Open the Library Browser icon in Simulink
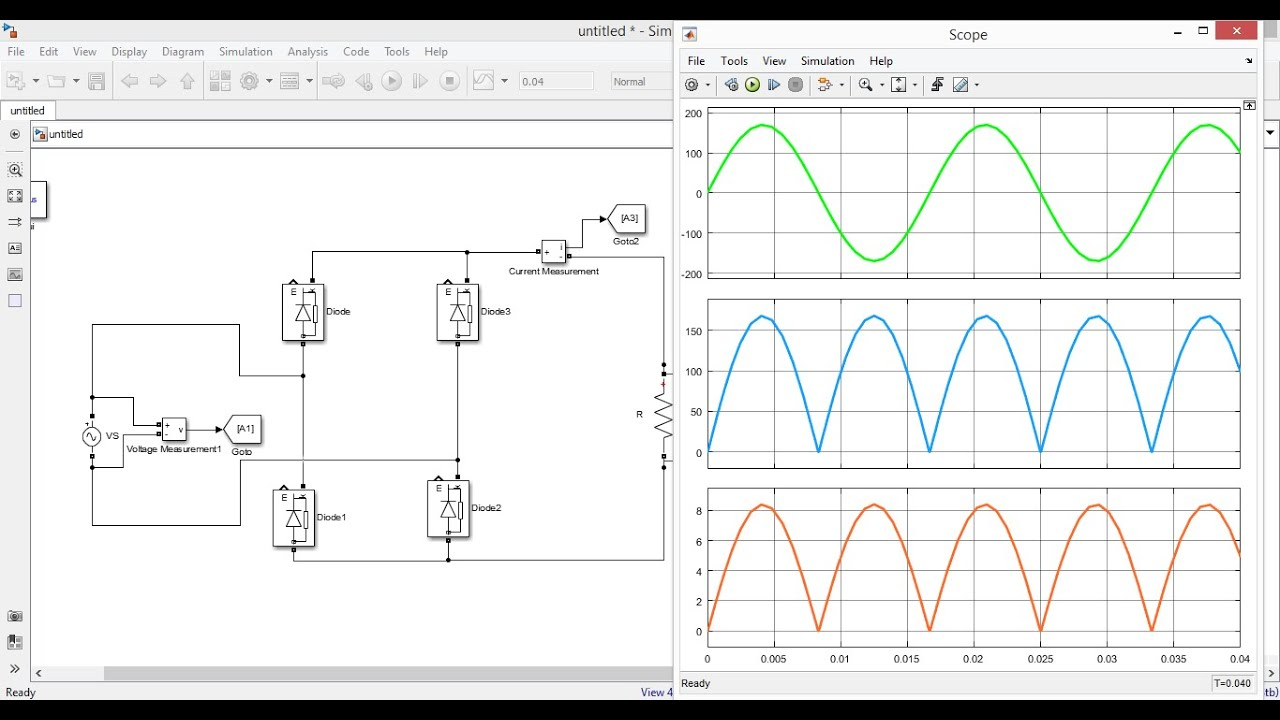The width and height of the screenshot is (1280, 720). [221, 81]
